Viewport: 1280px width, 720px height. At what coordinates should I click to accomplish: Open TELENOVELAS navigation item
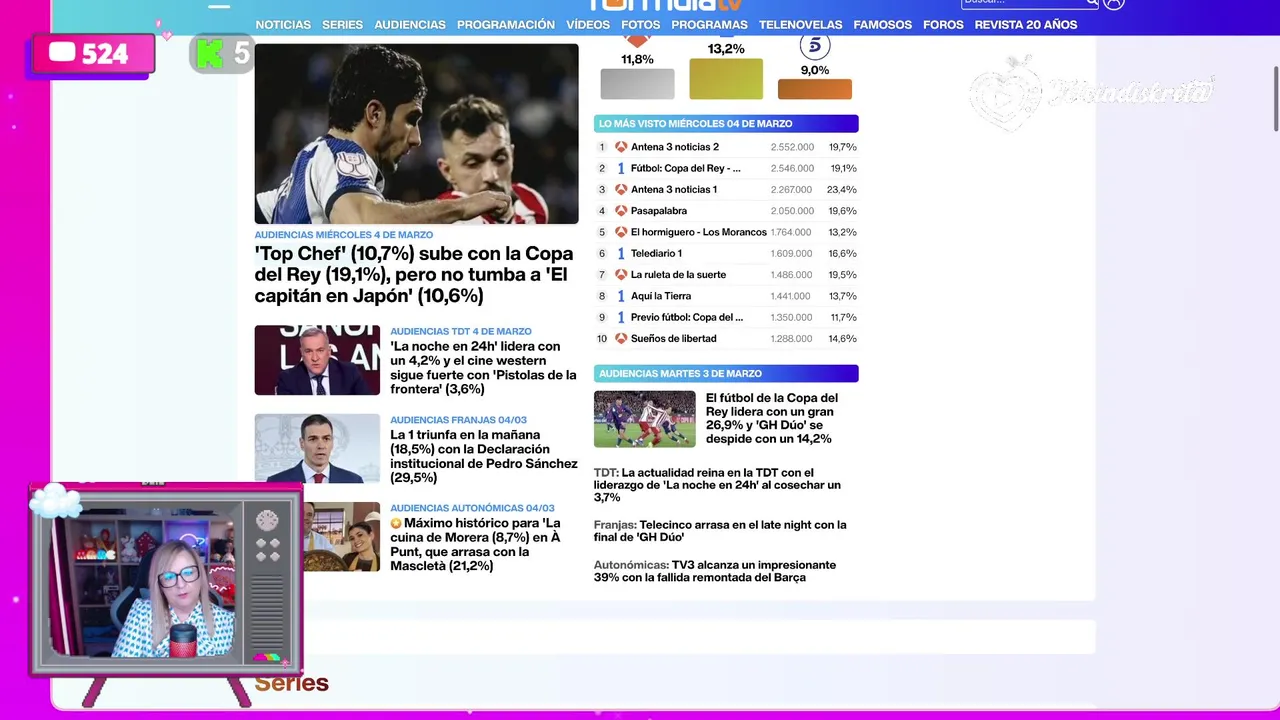[x=800, y=24]
